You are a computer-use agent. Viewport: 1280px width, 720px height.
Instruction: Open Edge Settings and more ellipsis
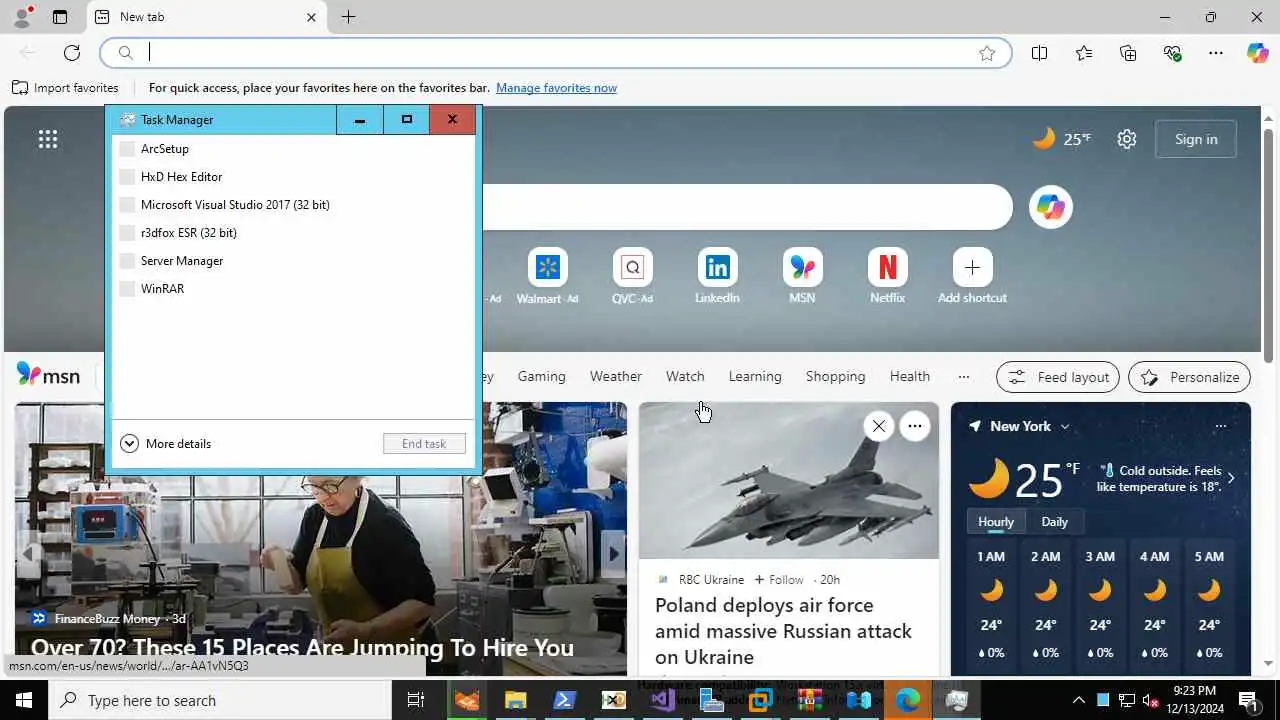point(1216,53)
